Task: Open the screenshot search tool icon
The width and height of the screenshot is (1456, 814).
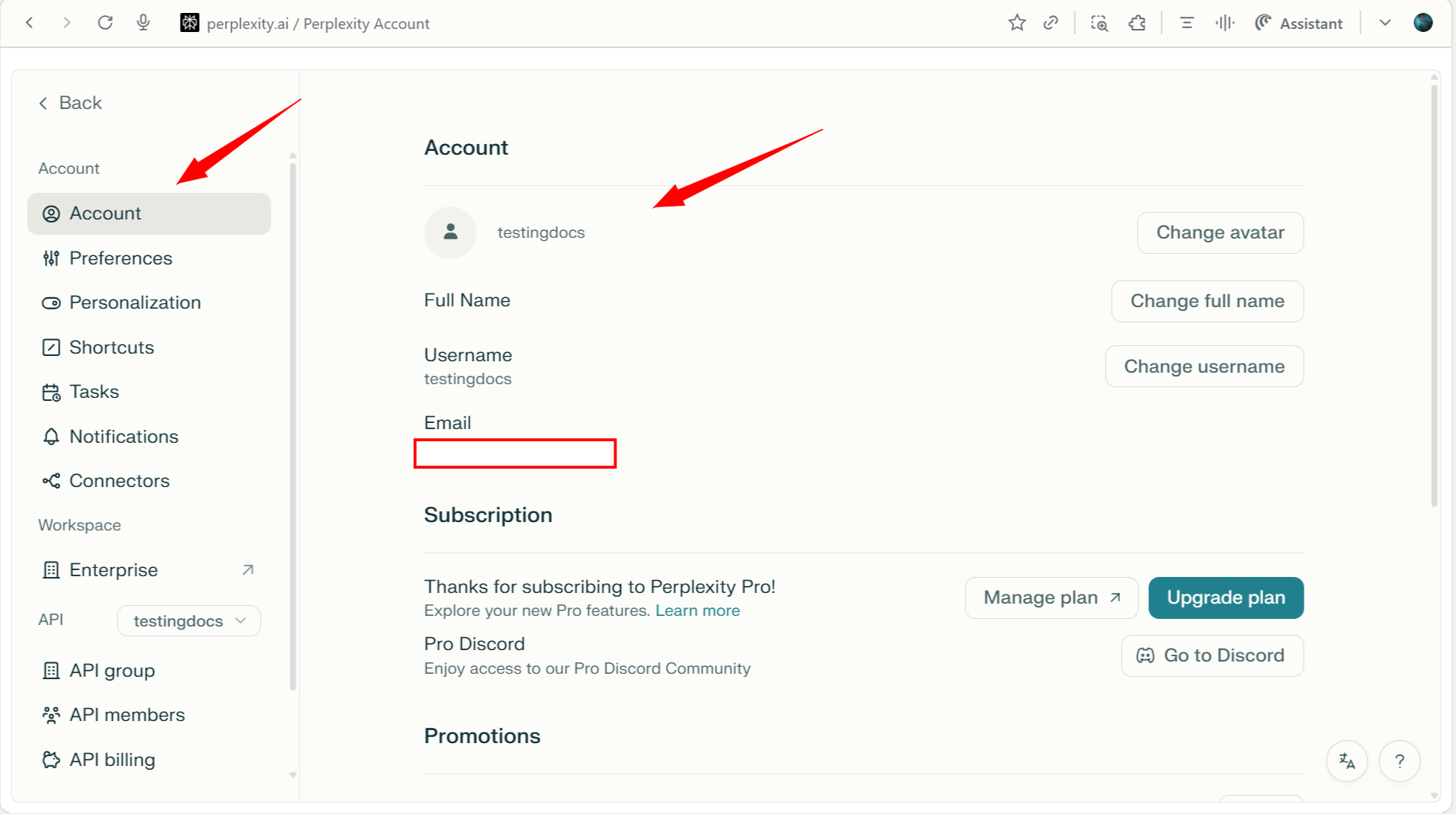Action: (x=1099, y=23)
